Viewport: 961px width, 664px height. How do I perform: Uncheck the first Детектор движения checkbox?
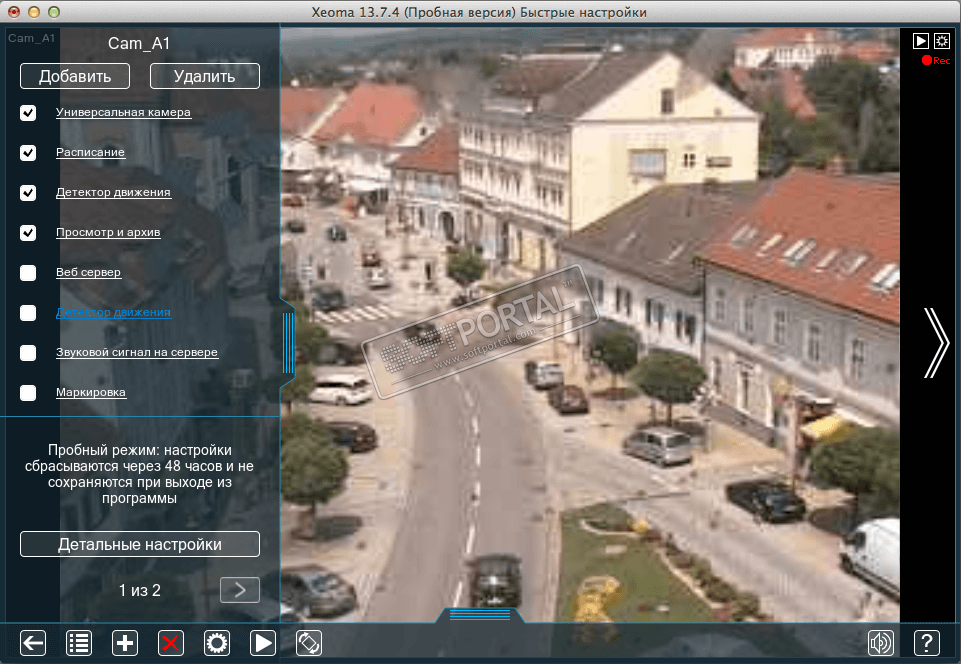click(x=28, y=193)
